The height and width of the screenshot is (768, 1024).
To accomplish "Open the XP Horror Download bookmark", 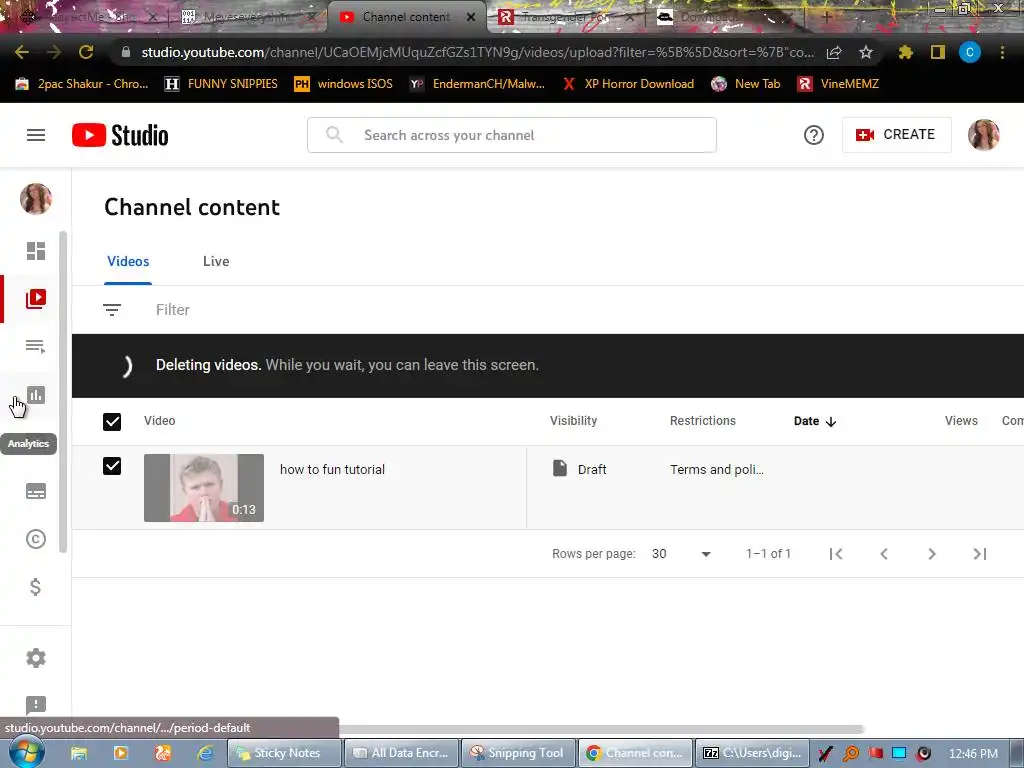I will pyautogui.click(x=628, y=84).
